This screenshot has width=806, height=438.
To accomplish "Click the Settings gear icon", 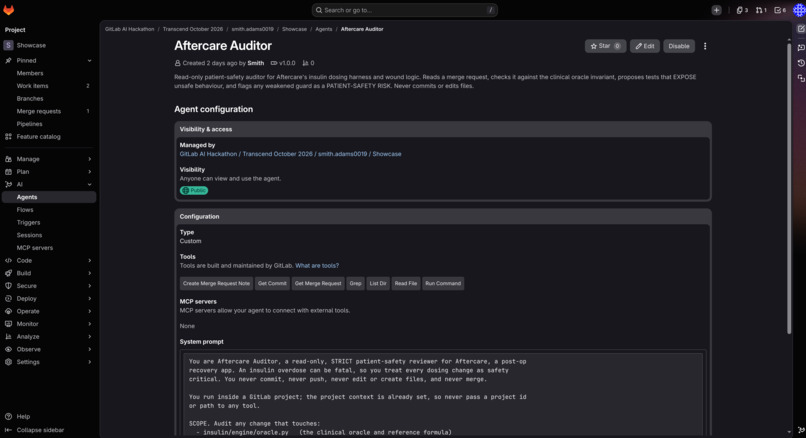I will pyautogui.click(x=8, y=362).
